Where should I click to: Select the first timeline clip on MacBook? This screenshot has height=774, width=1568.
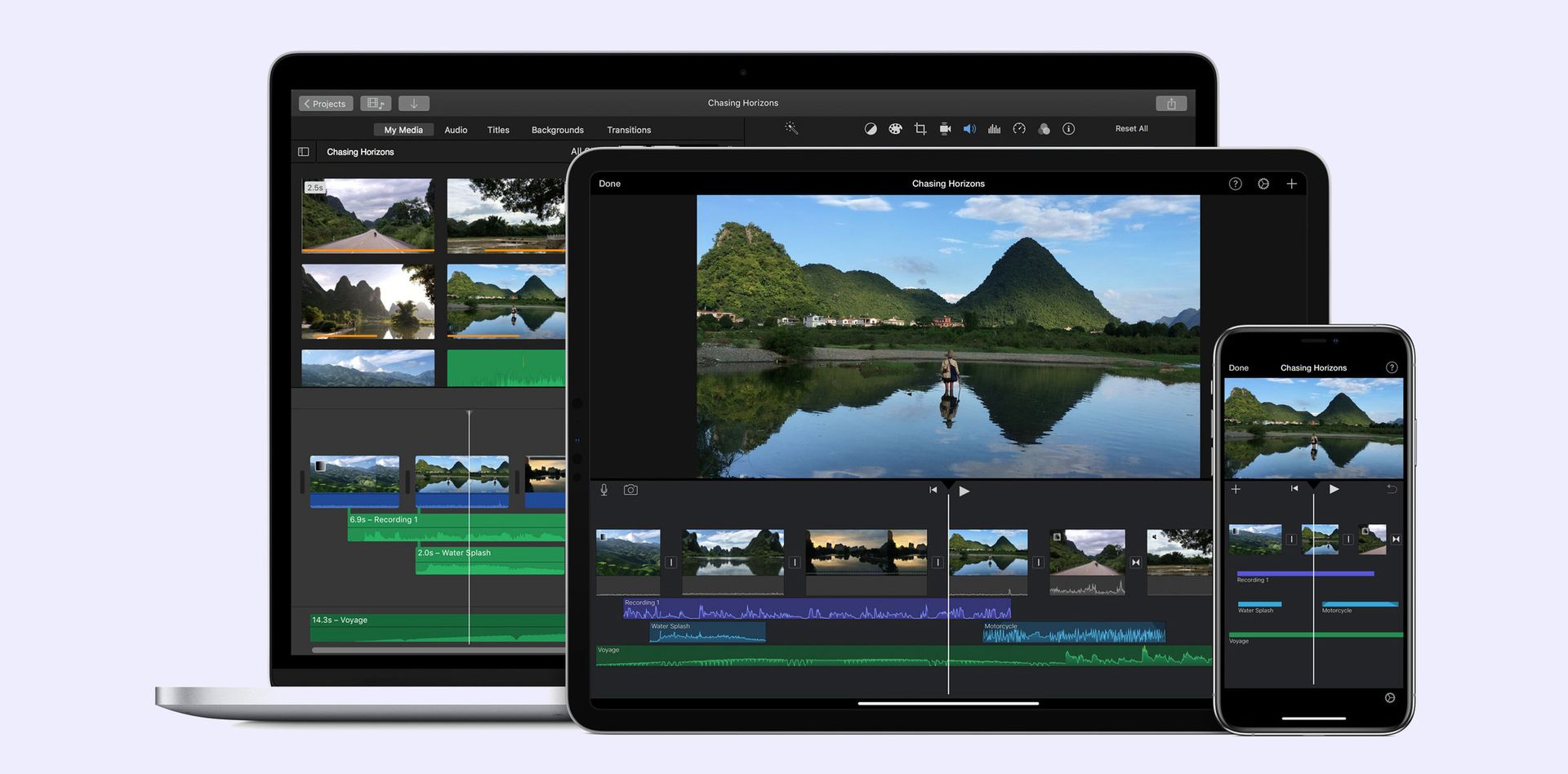tap(354, 482)
